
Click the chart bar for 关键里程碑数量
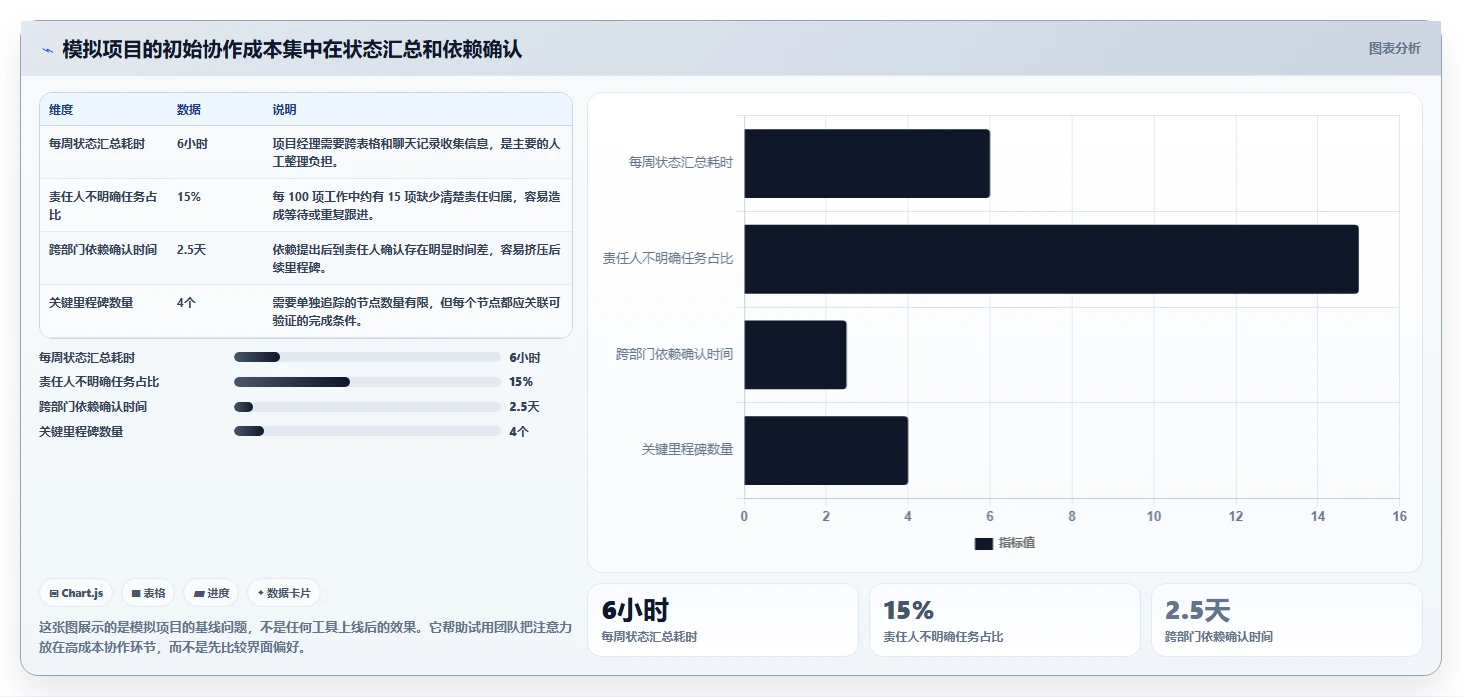point(826,451)
